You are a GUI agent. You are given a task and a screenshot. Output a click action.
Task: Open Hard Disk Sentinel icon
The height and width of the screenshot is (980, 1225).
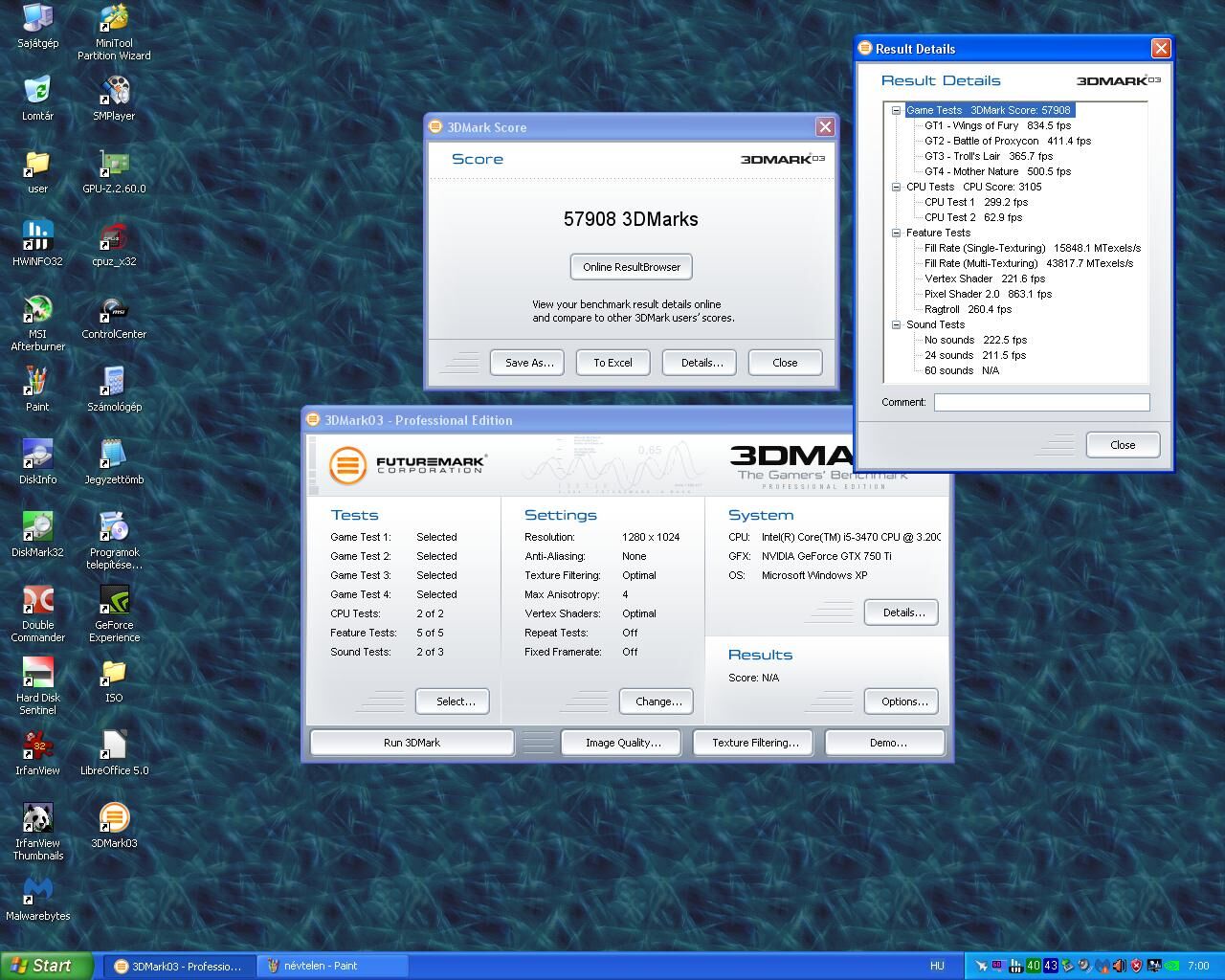[x=37, y=686]
